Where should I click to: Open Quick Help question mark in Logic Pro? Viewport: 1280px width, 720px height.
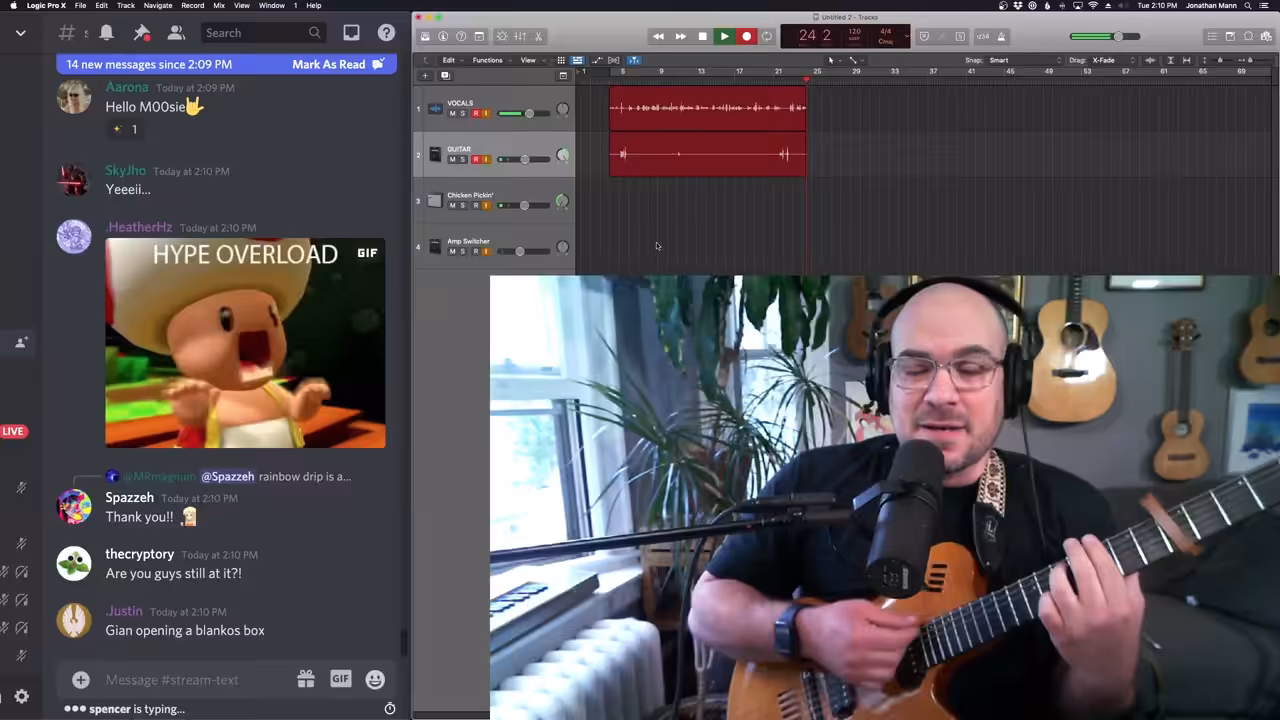[461, 36]
